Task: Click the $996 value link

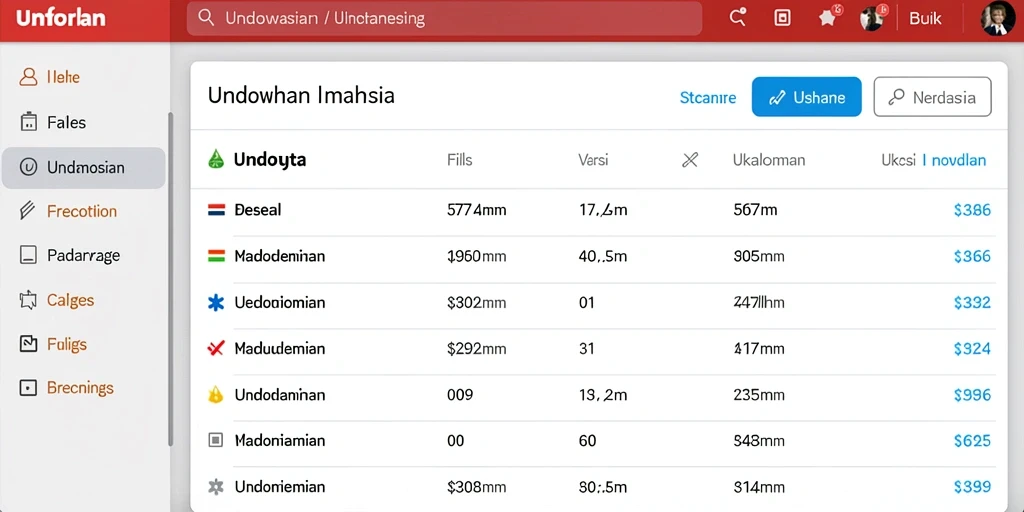Action: point(972,395)
